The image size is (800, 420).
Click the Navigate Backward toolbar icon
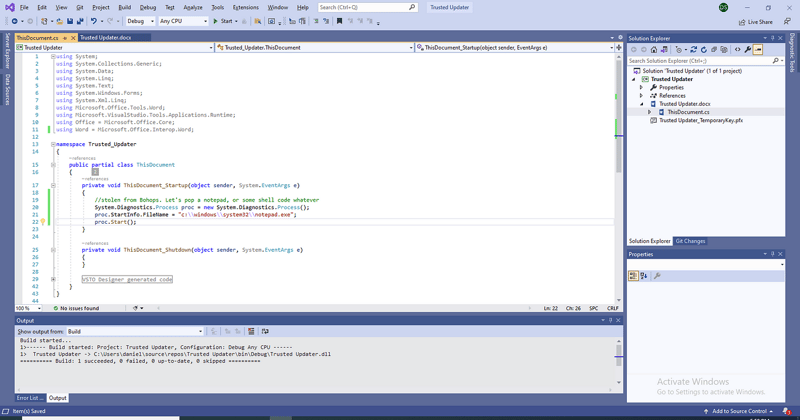pos(14,21)
